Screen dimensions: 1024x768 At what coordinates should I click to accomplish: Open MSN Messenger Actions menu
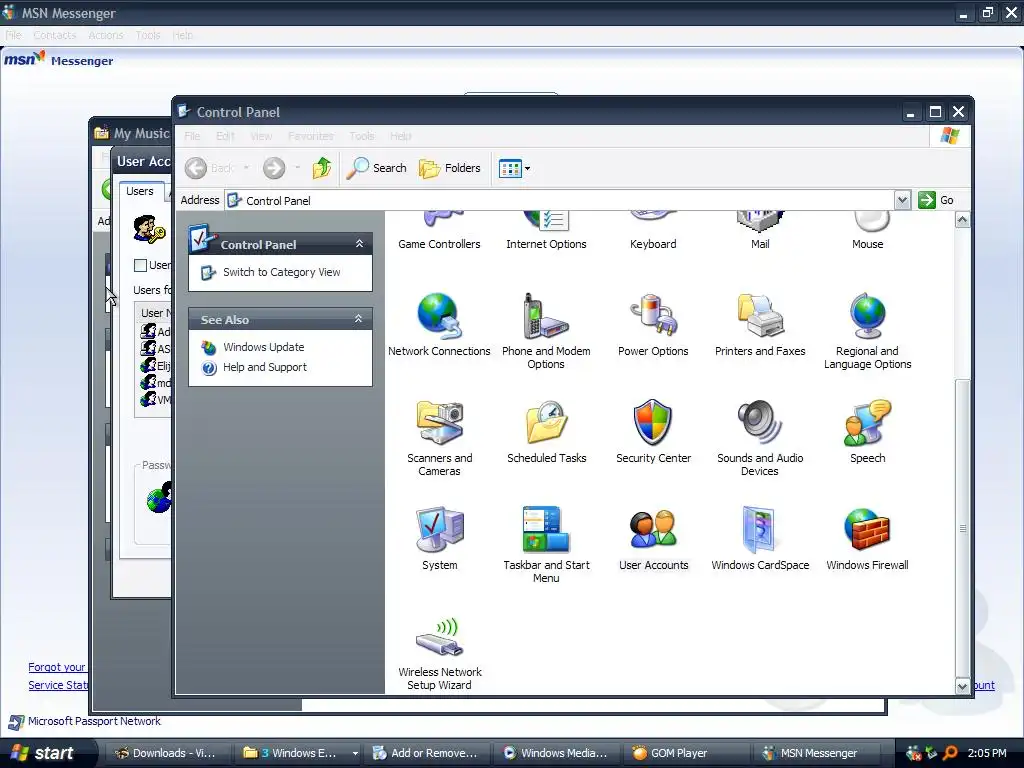coord(106,35)
